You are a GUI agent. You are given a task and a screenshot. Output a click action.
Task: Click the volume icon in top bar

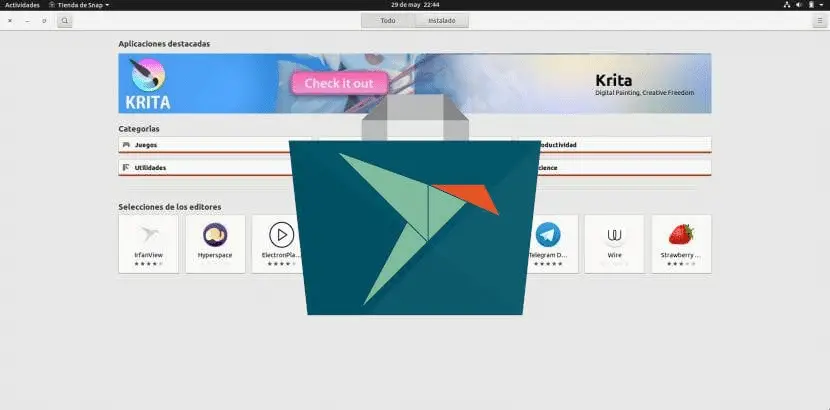[x=800, y=5]
